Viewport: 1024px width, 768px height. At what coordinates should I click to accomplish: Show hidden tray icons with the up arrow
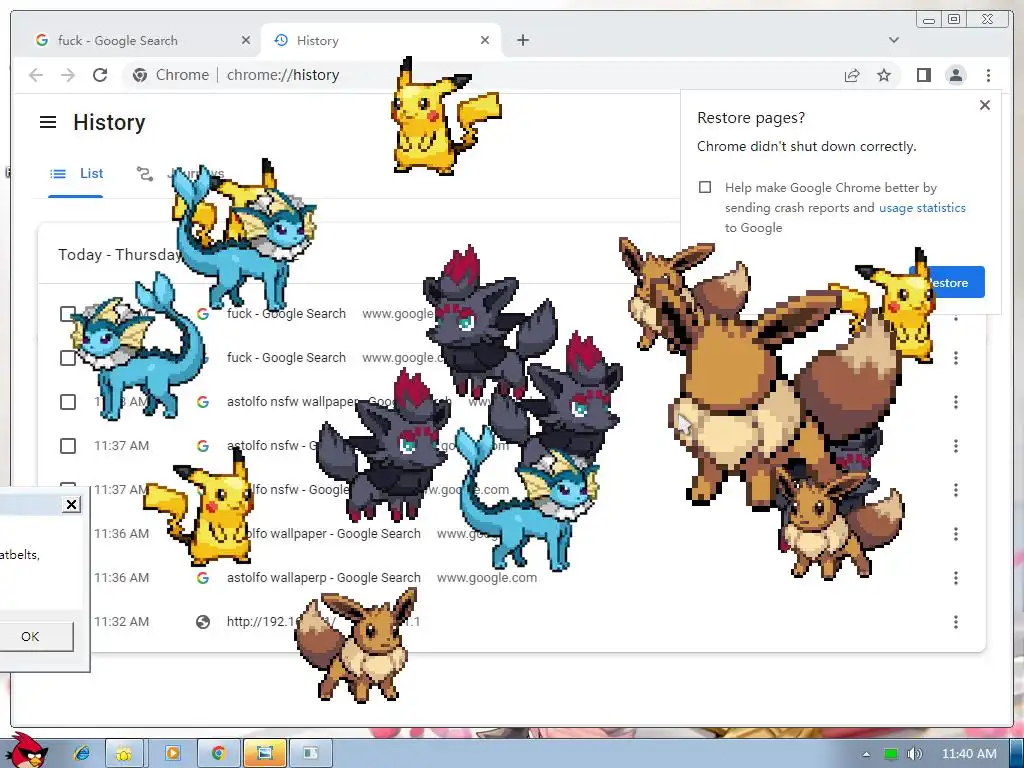(866, 754)
